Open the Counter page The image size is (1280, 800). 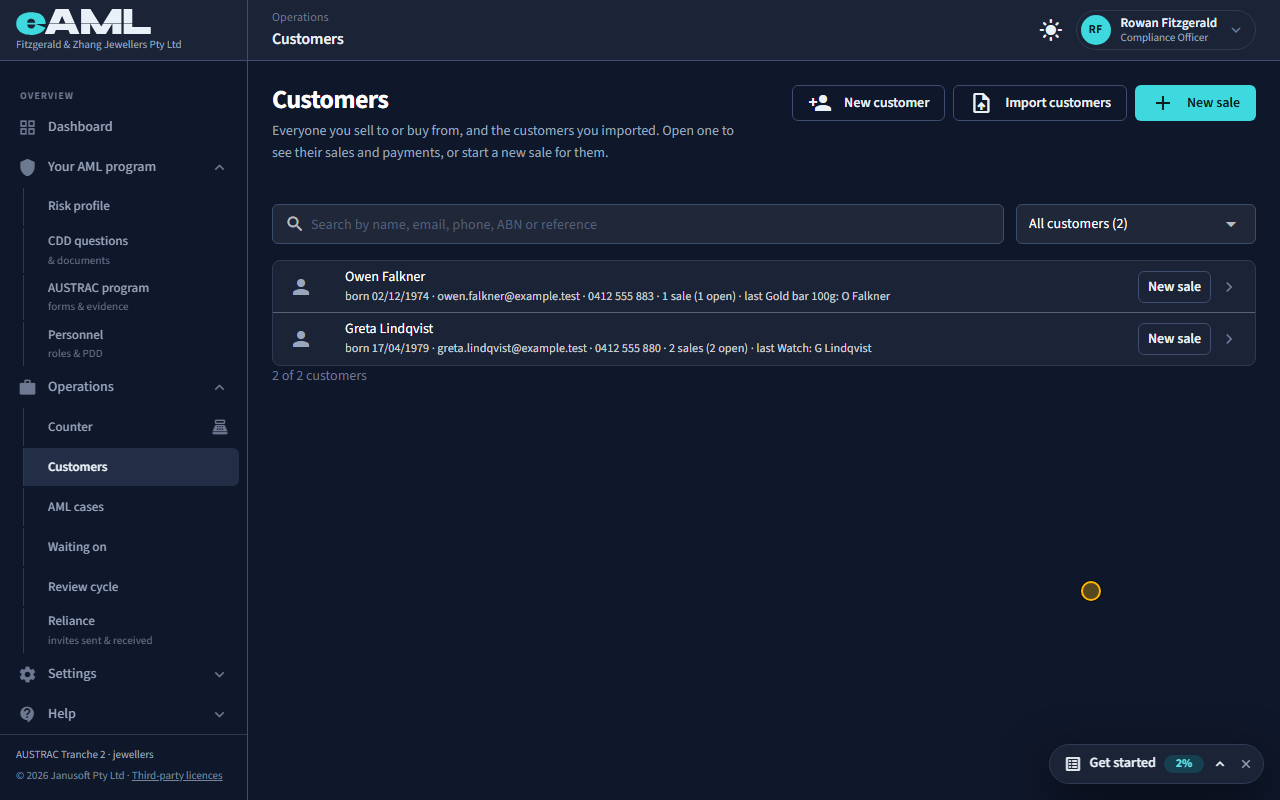[130, 427]
